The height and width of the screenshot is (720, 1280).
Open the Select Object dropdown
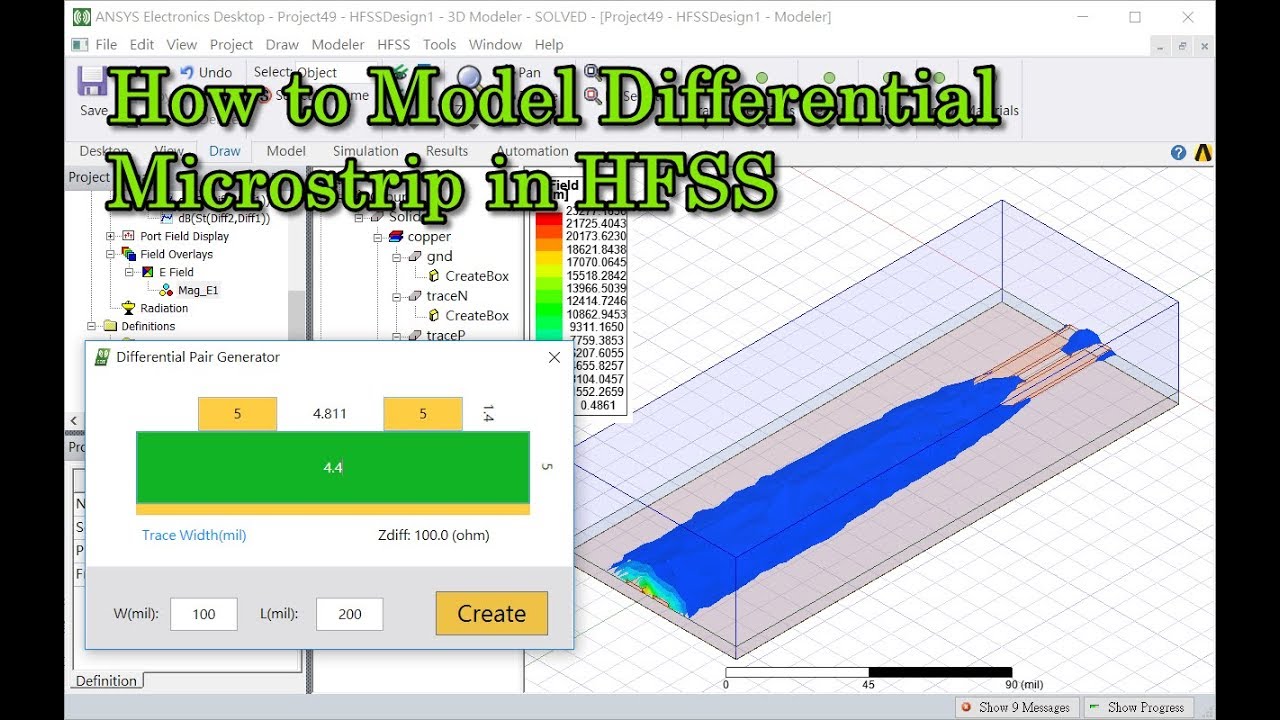tap(335, 72)
